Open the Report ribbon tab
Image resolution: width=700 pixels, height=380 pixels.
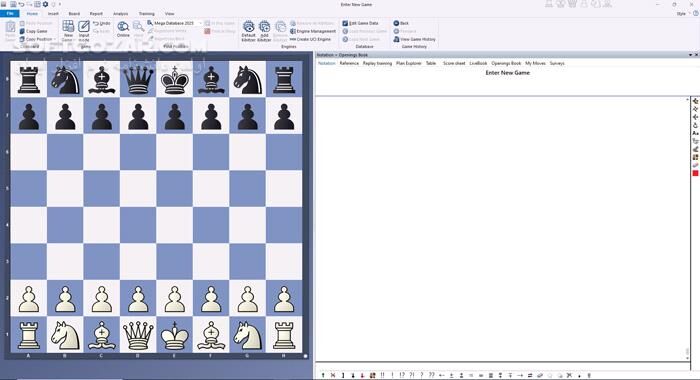(96, 14)
